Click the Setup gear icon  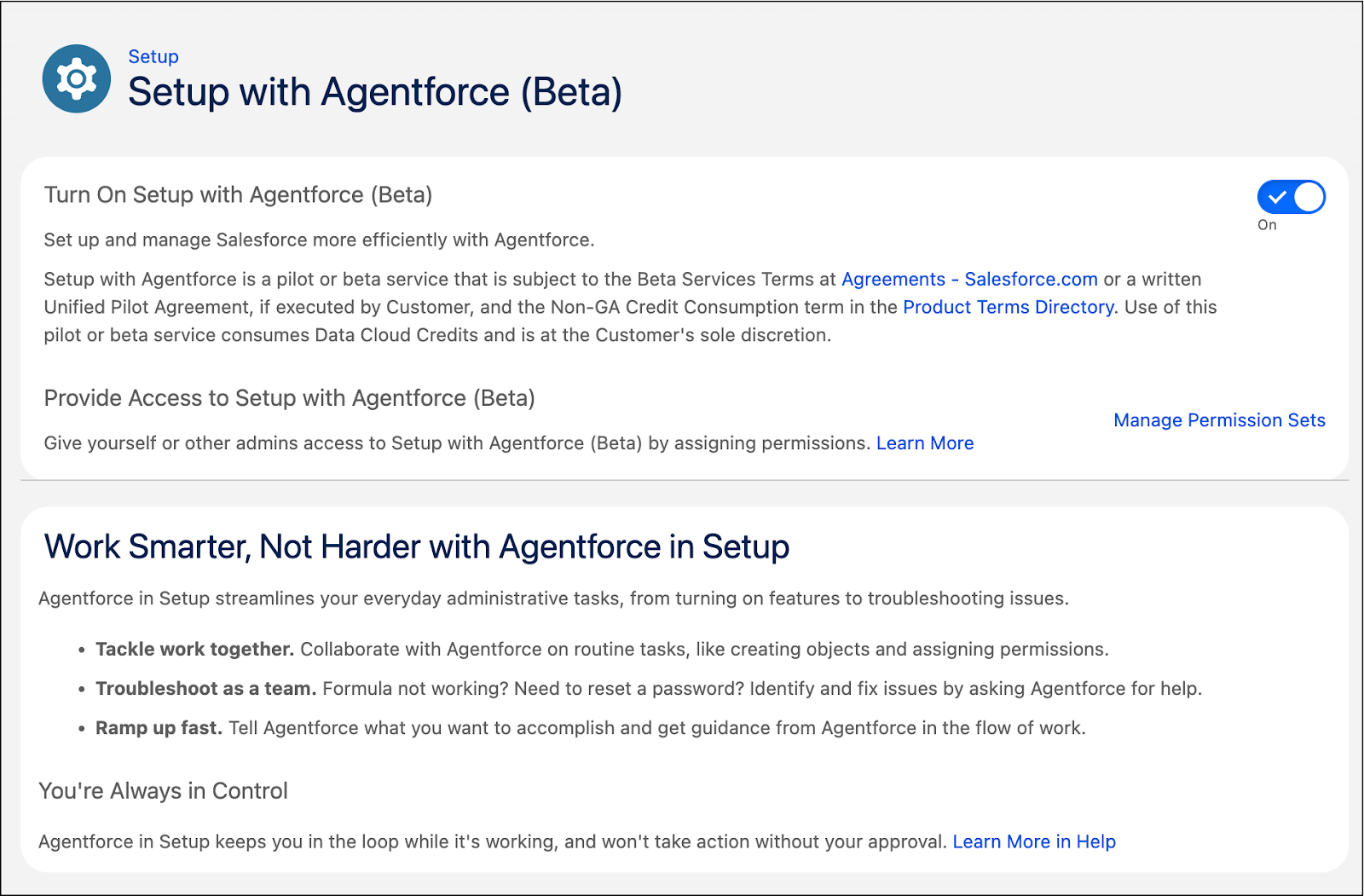pyautogui.click(x=76, y=78)
